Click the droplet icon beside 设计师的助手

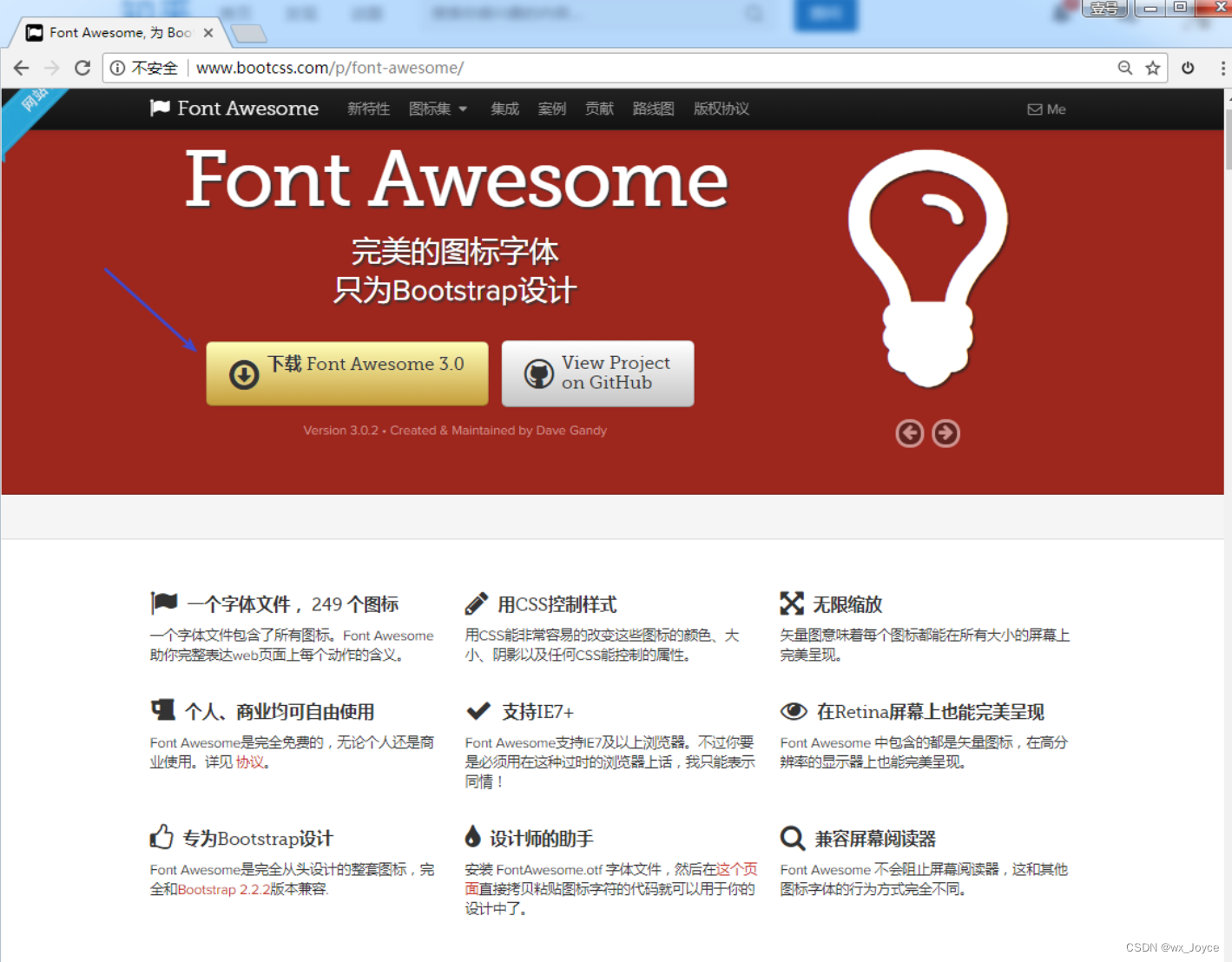pos(472,837)
